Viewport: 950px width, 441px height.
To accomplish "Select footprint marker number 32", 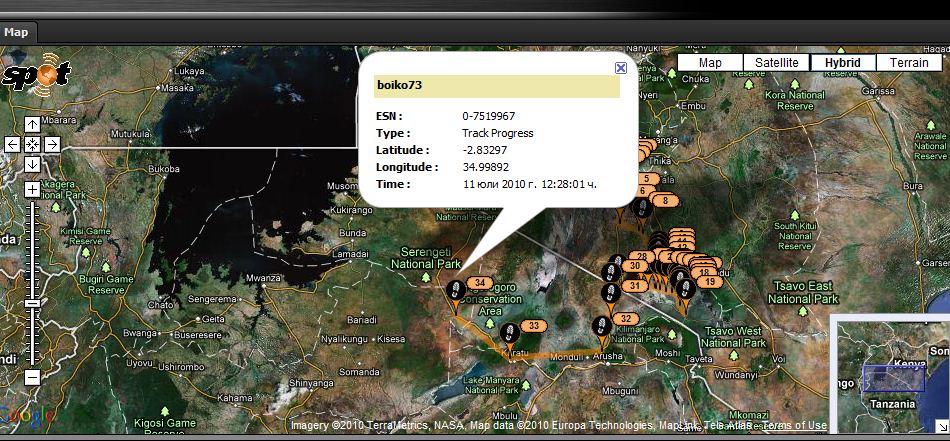I will click(x=602, y=326).
